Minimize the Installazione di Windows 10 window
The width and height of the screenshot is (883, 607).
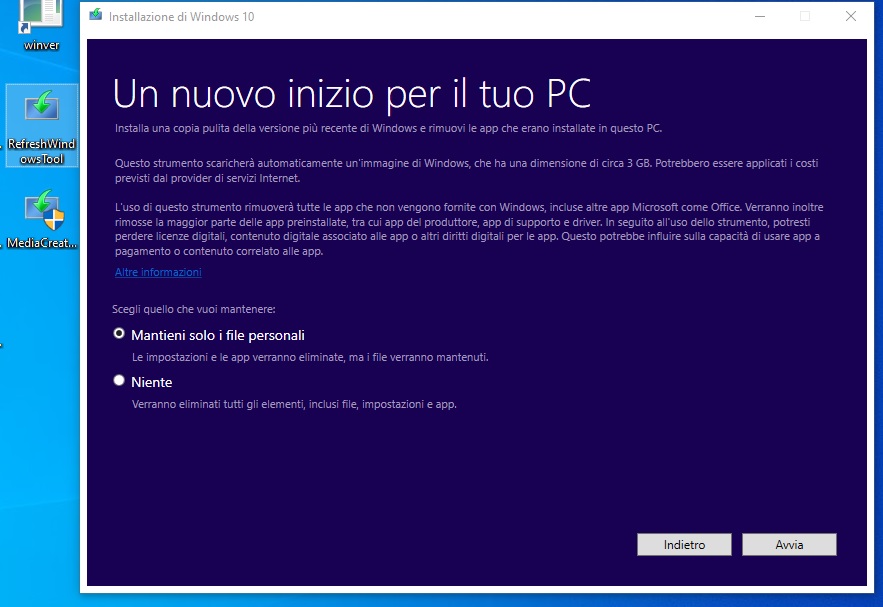point(760,16)
